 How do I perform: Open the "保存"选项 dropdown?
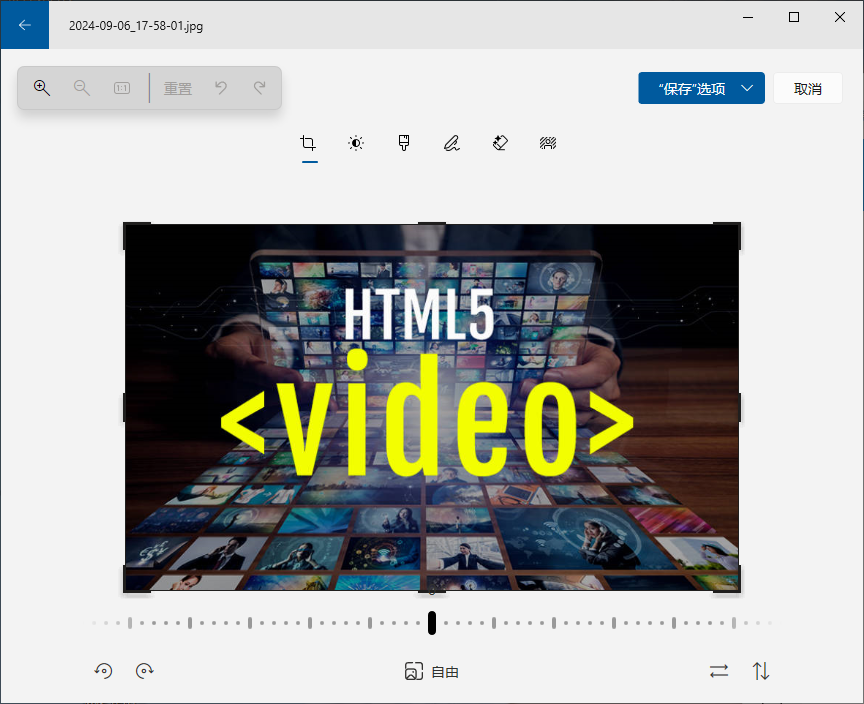click(x=701, y=88)
